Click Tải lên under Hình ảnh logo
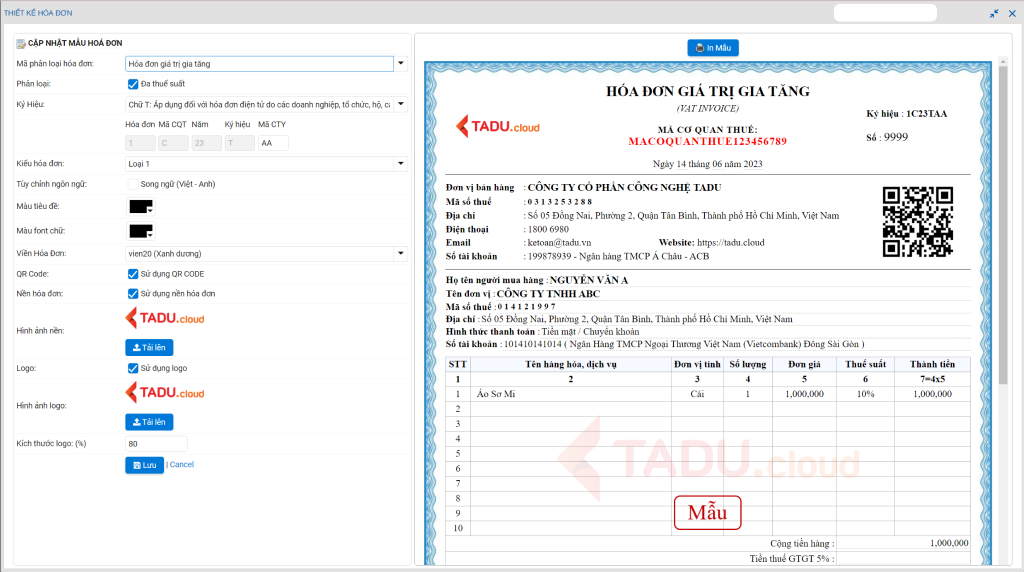 point(149,422)
